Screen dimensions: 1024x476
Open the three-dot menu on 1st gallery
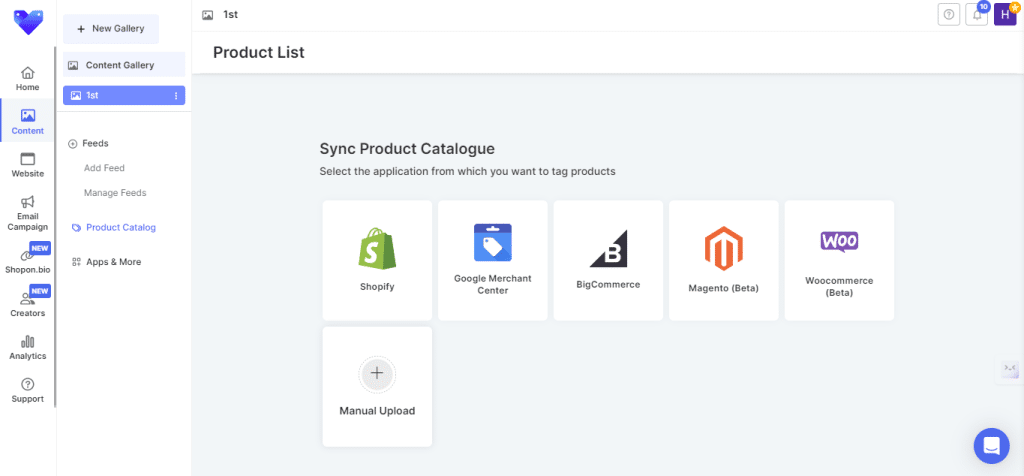(176, 95)
